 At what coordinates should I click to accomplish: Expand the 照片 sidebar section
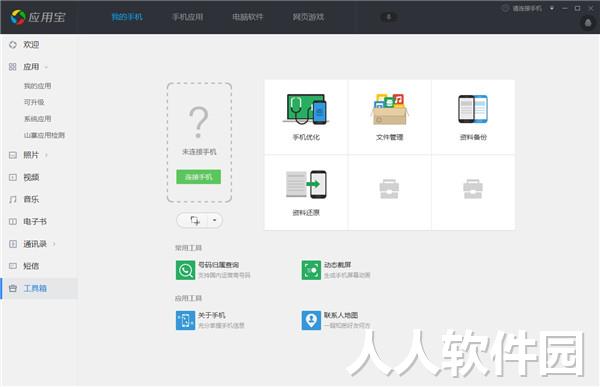pos(46,155)
